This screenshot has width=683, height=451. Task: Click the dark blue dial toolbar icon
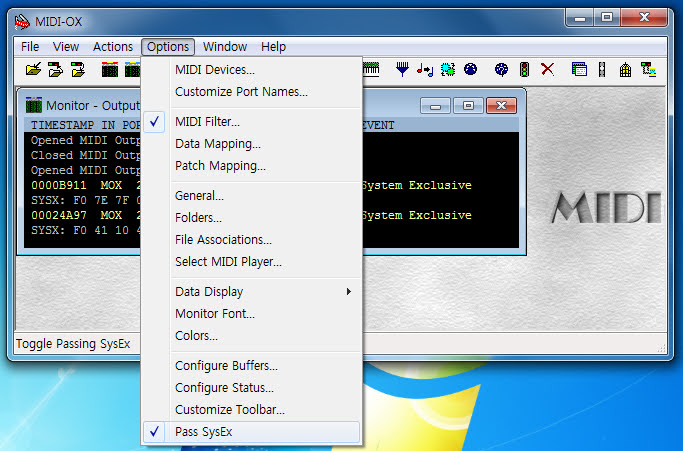(470, 69)
